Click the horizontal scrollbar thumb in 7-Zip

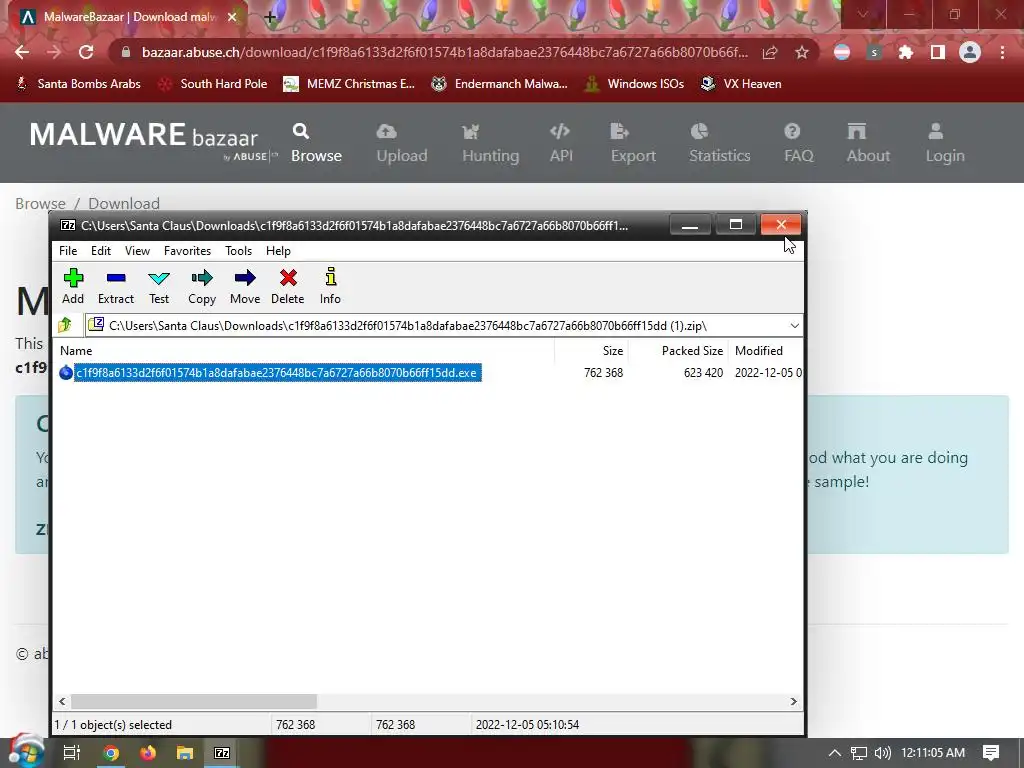194,701
